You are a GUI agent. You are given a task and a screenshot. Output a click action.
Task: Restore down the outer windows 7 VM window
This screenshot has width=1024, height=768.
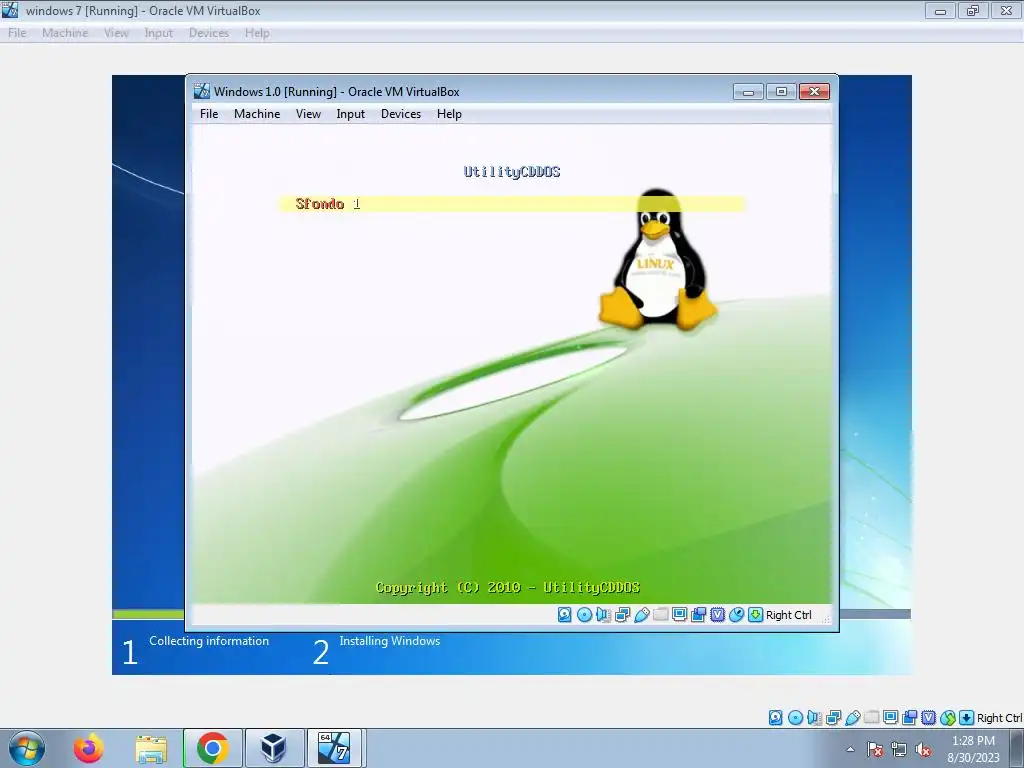[x=973, y=10]
